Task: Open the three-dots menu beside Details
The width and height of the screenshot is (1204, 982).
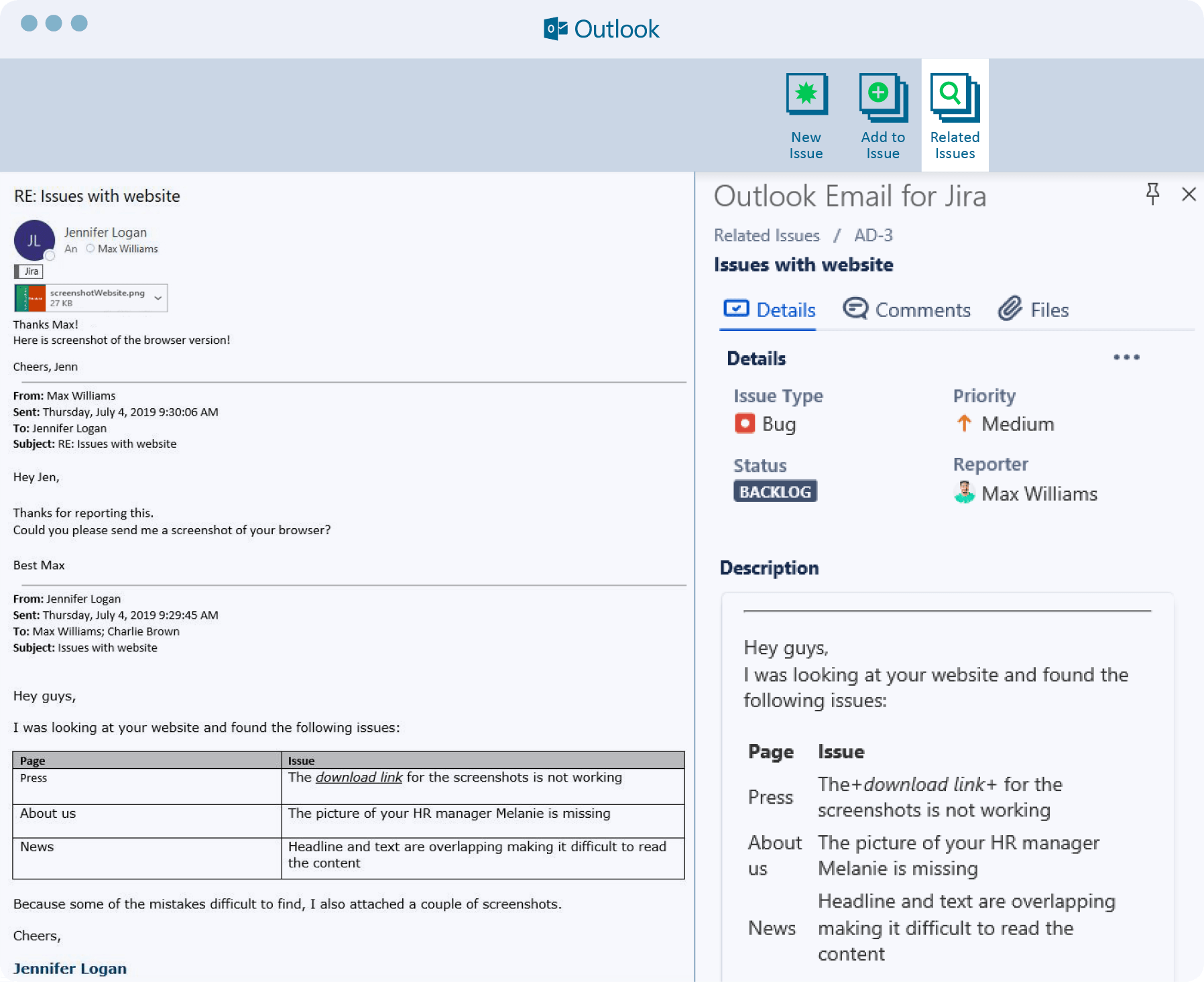Action: pos(1126,357)
